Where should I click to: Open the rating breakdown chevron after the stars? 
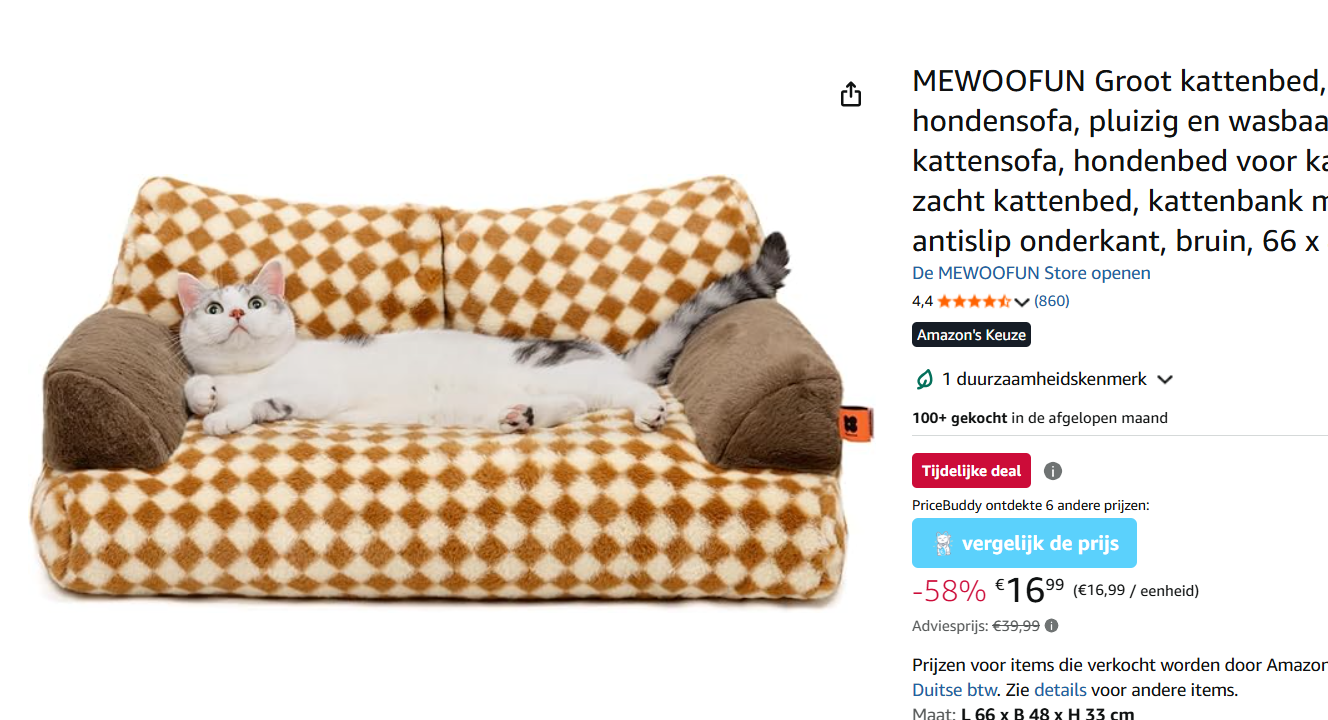1021,302
